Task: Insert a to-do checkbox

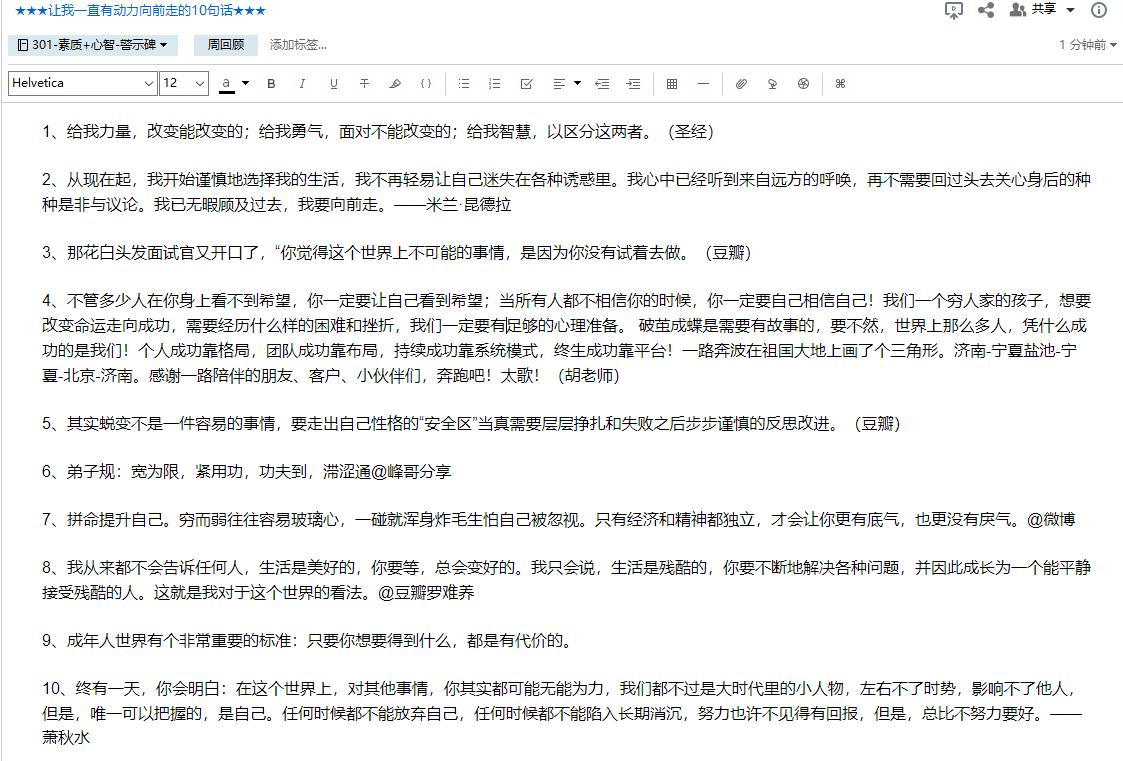Action: [x=526, y=84]
